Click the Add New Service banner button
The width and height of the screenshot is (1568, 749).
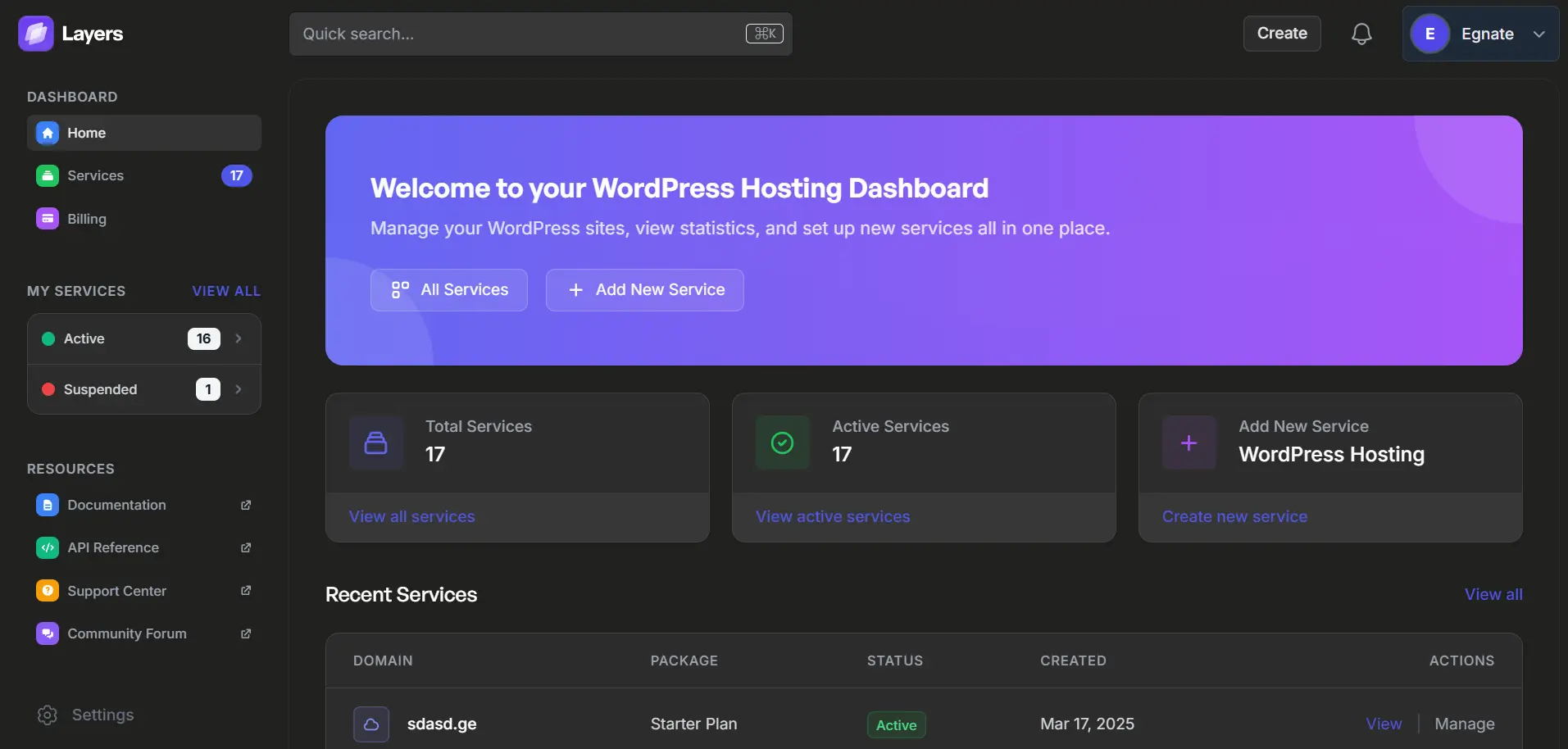point(645,290)
